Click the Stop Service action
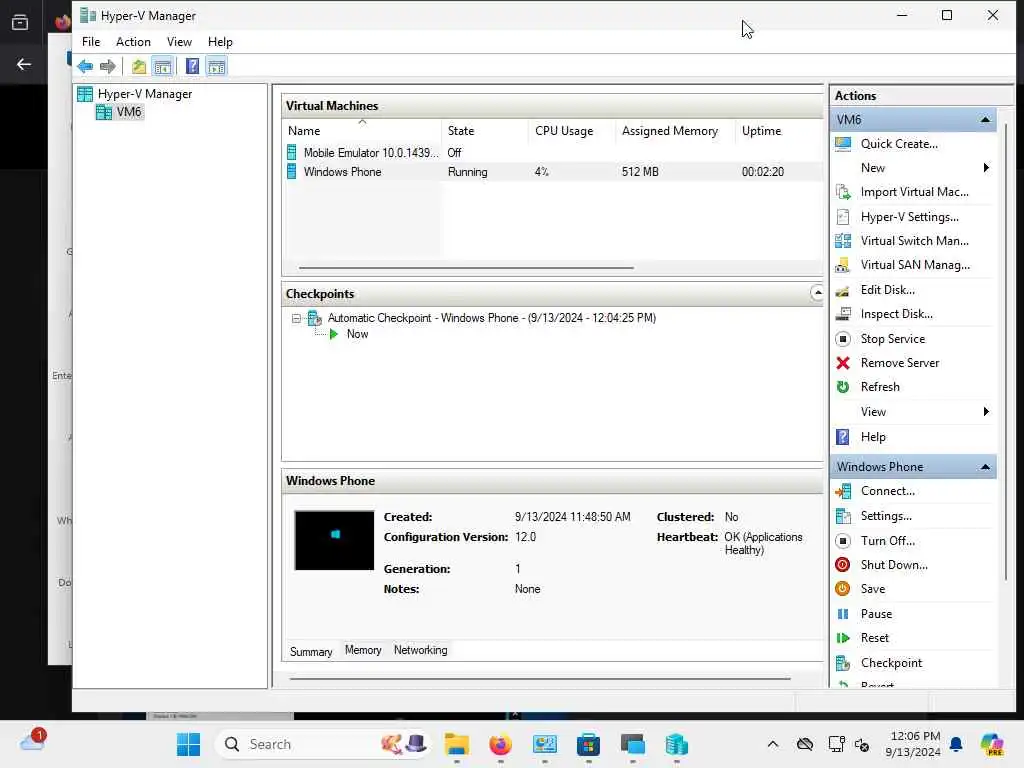 point(892,339)
